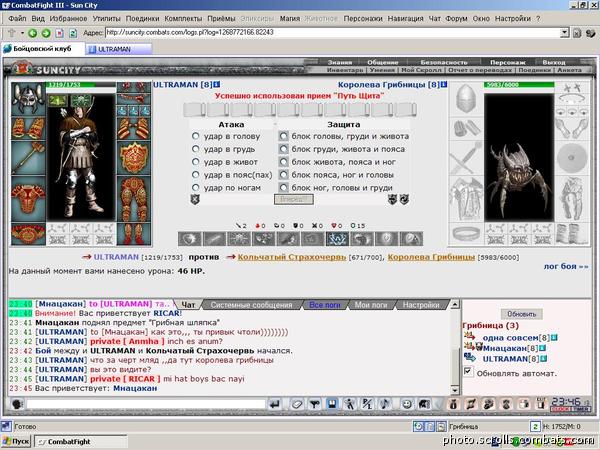The width and height of the screenshot is (600, 450).
Task: Click the Обновить button
Action: tap(522, 314)
